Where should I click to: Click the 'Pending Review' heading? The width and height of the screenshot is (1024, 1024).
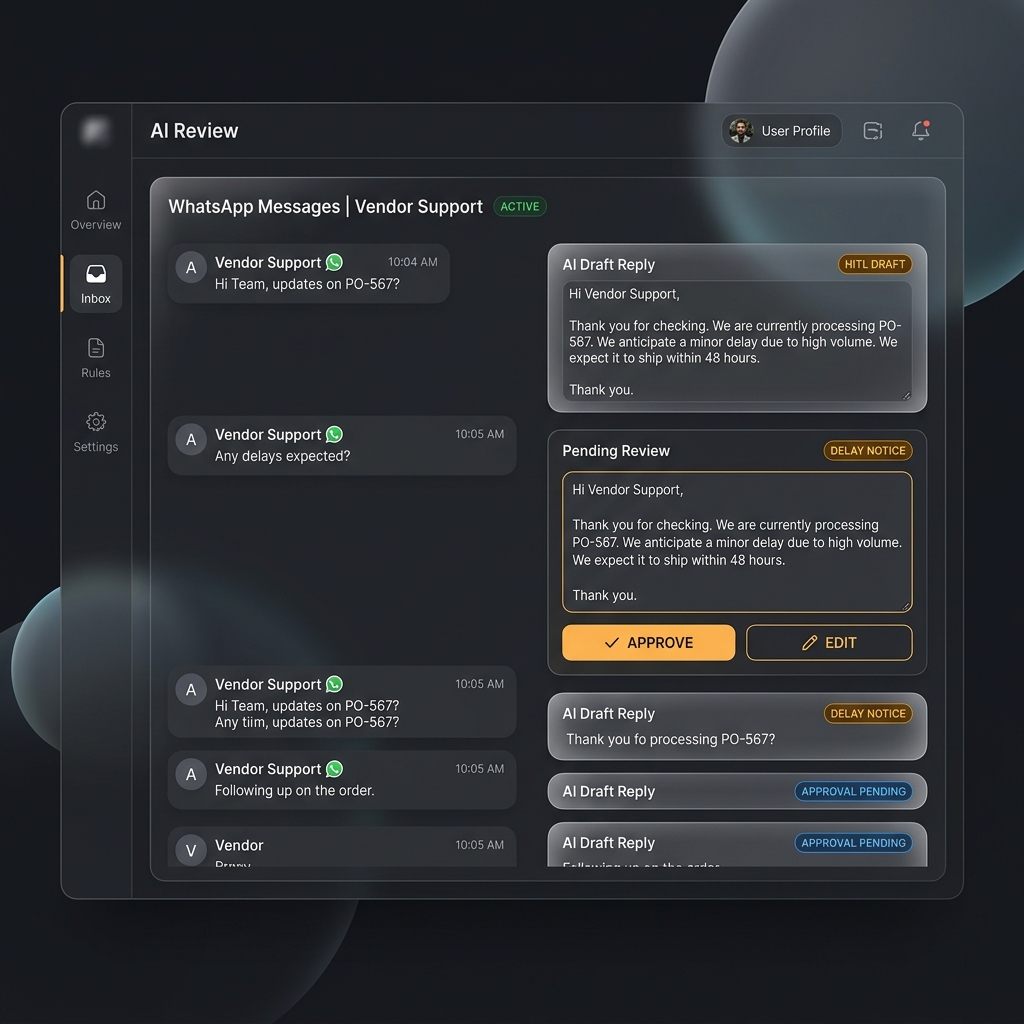[x=616, y=451]
